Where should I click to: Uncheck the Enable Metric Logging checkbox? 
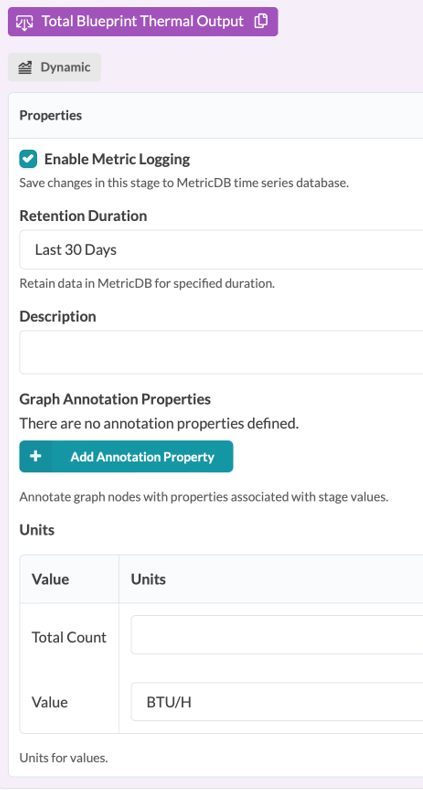(28, 159)
